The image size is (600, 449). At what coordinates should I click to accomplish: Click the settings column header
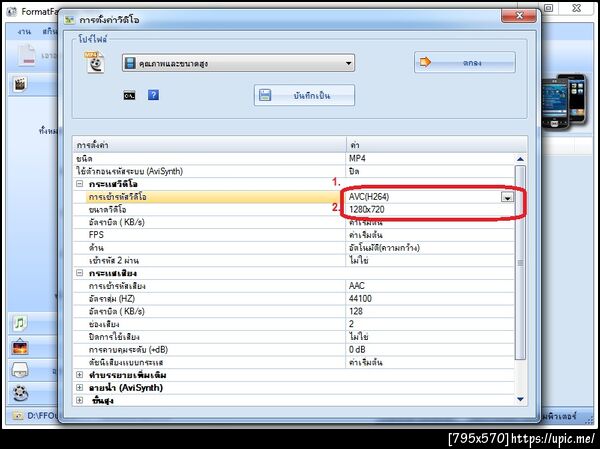coord(209,145)
